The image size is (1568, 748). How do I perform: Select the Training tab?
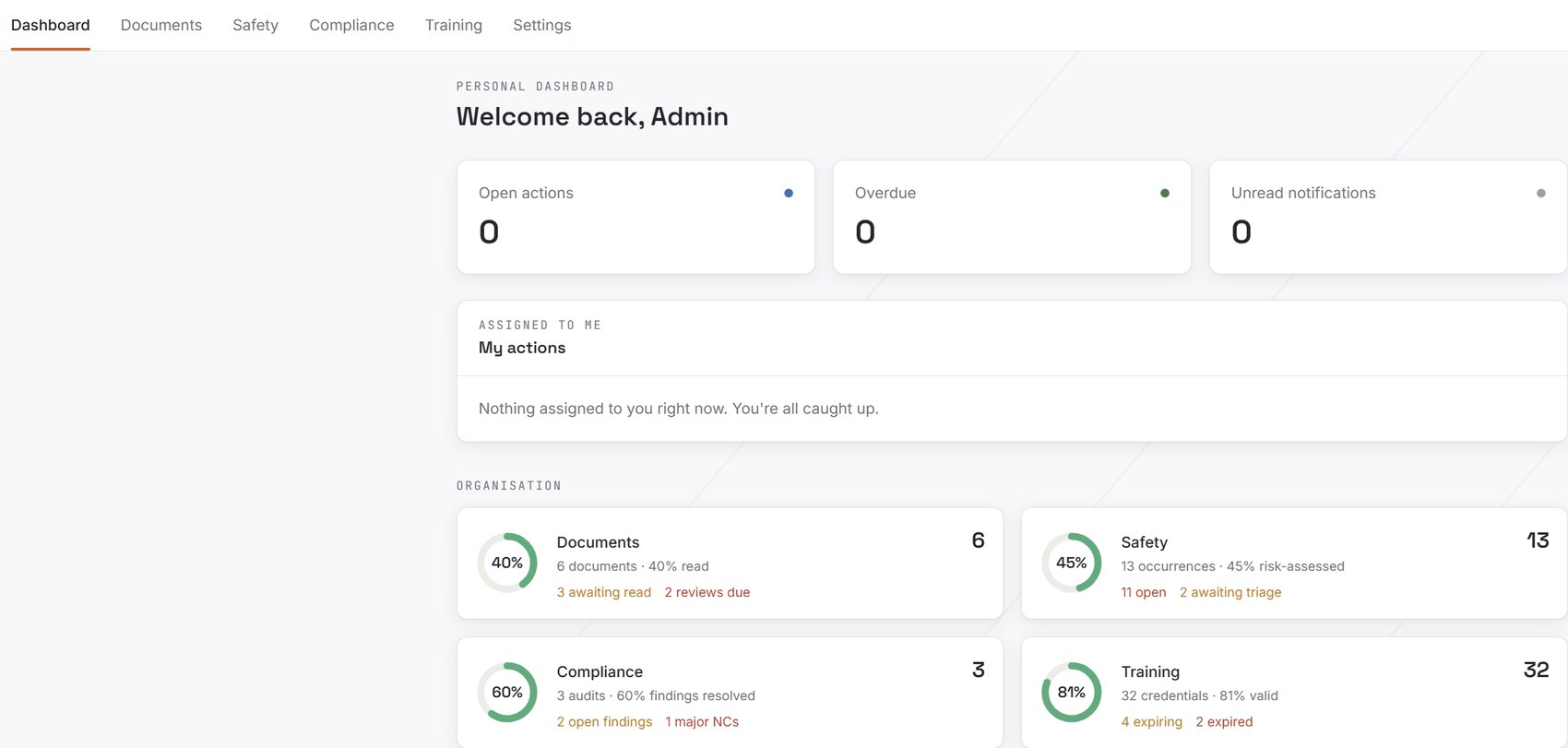454,25
